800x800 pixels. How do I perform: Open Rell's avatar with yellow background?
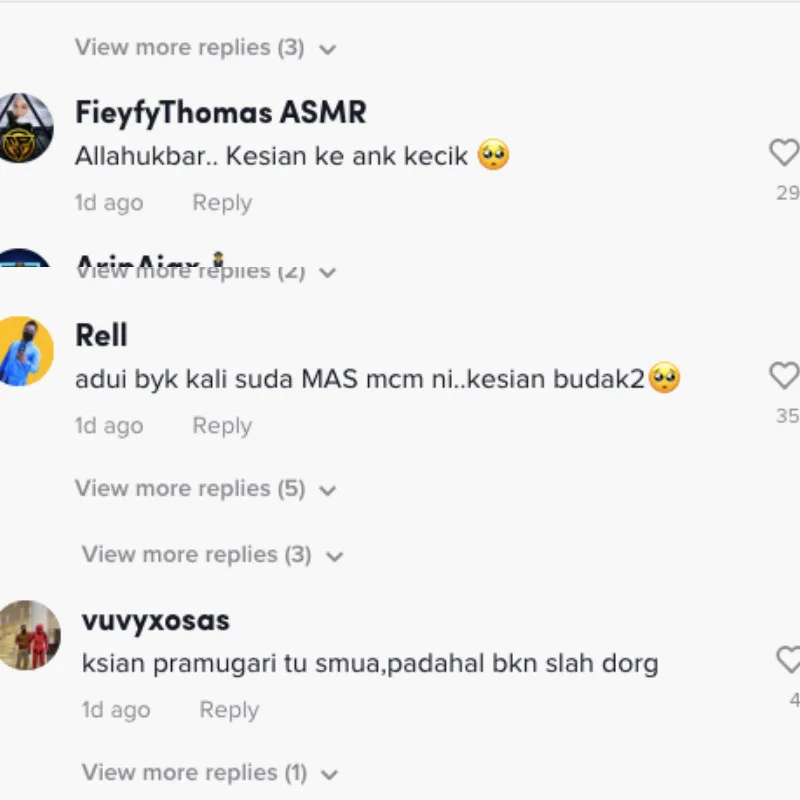24,351
